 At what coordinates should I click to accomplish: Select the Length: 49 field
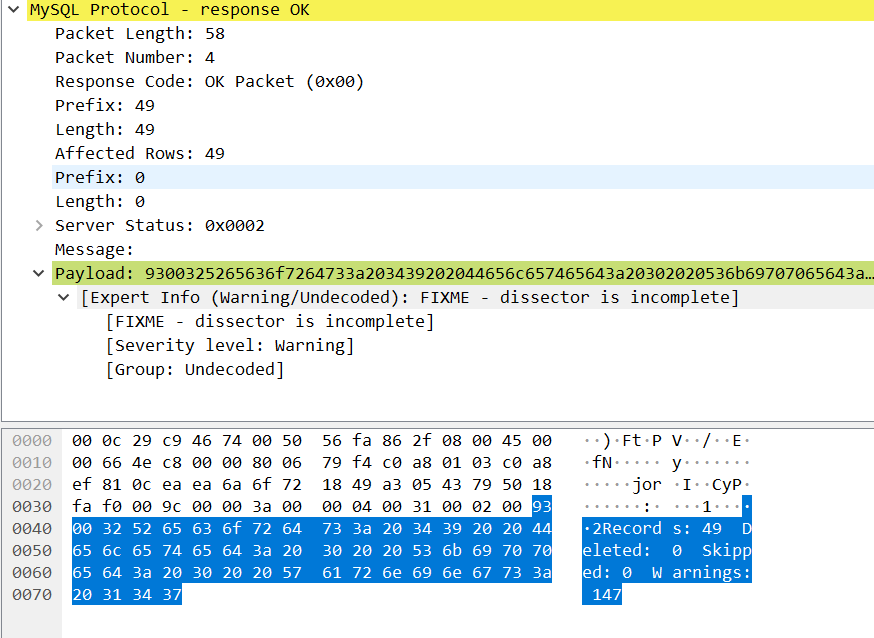point(105,130)
